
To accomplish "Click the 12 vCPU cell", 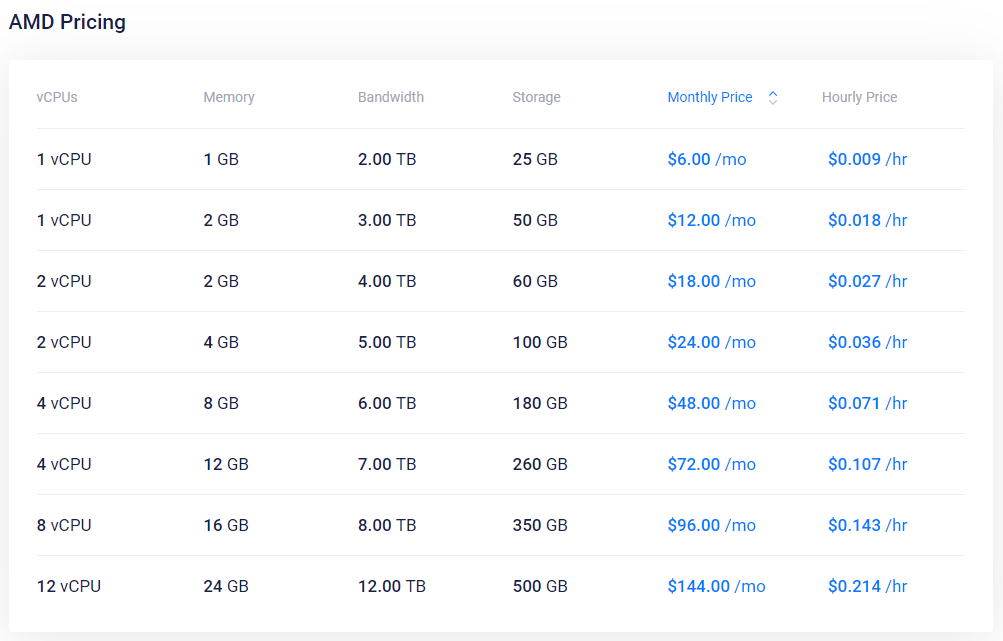I will pyautogui.click(x=68, y=586).
